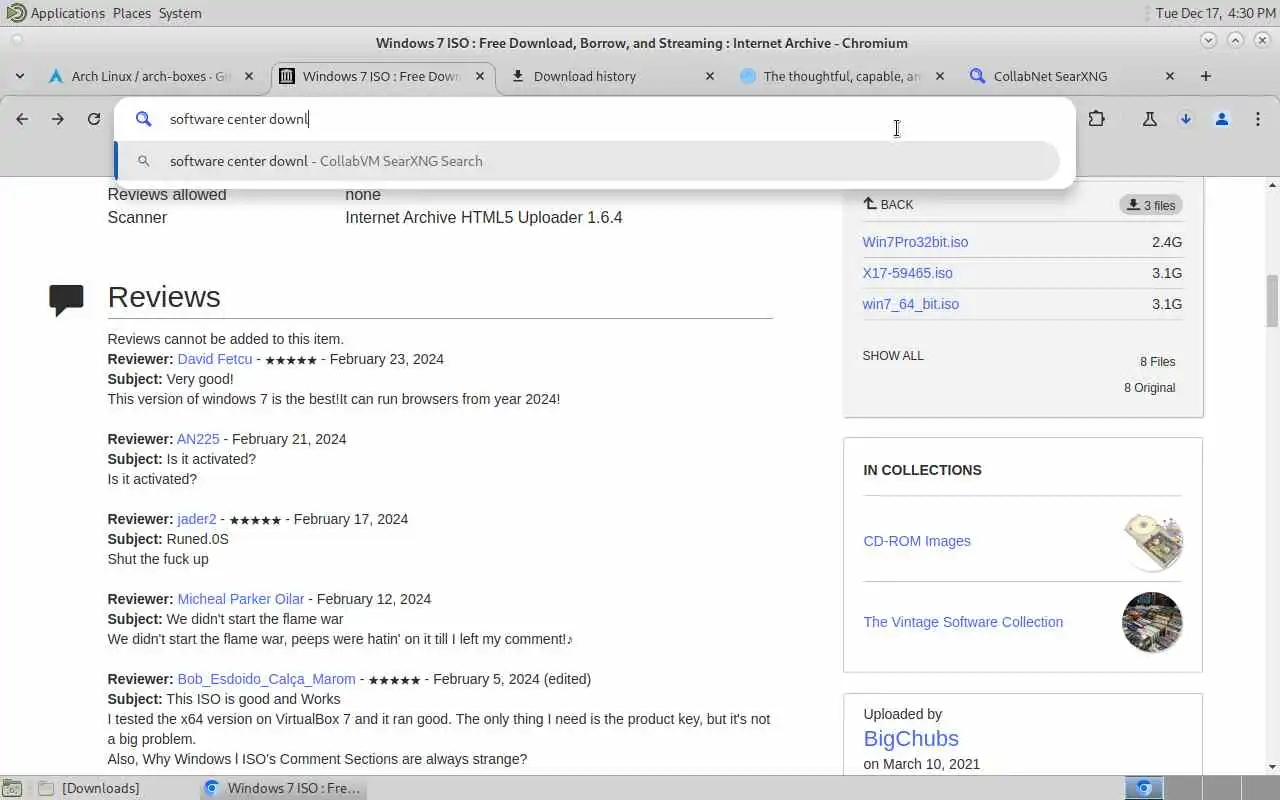The width and height of the screenshot is (1280, 800).
Task: Open the Places menu
Action: [x=132, y=13]
